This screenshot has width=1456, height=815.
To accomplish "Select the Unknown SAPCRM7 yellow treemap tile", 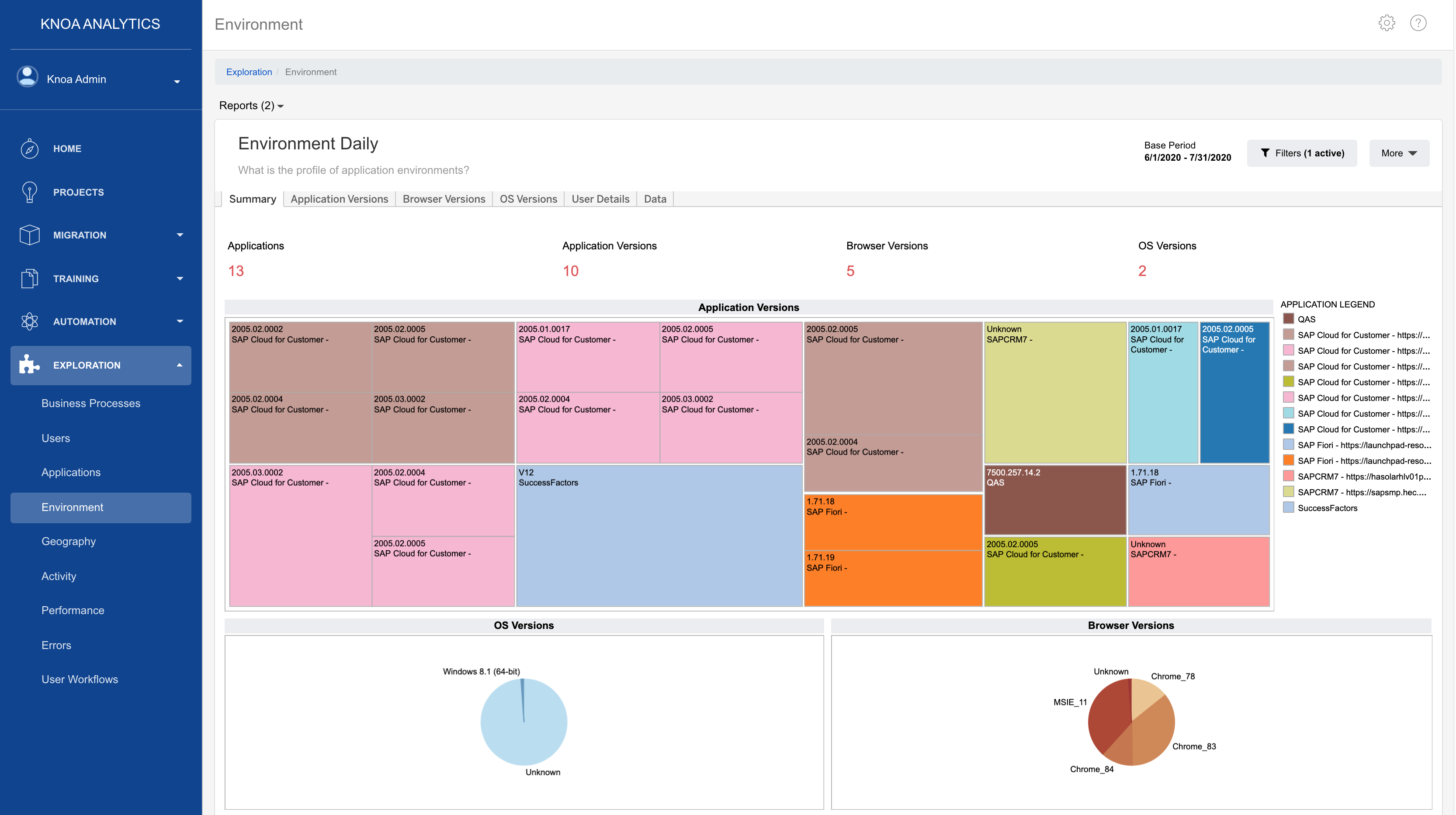I will click(x=1055, y=393).
